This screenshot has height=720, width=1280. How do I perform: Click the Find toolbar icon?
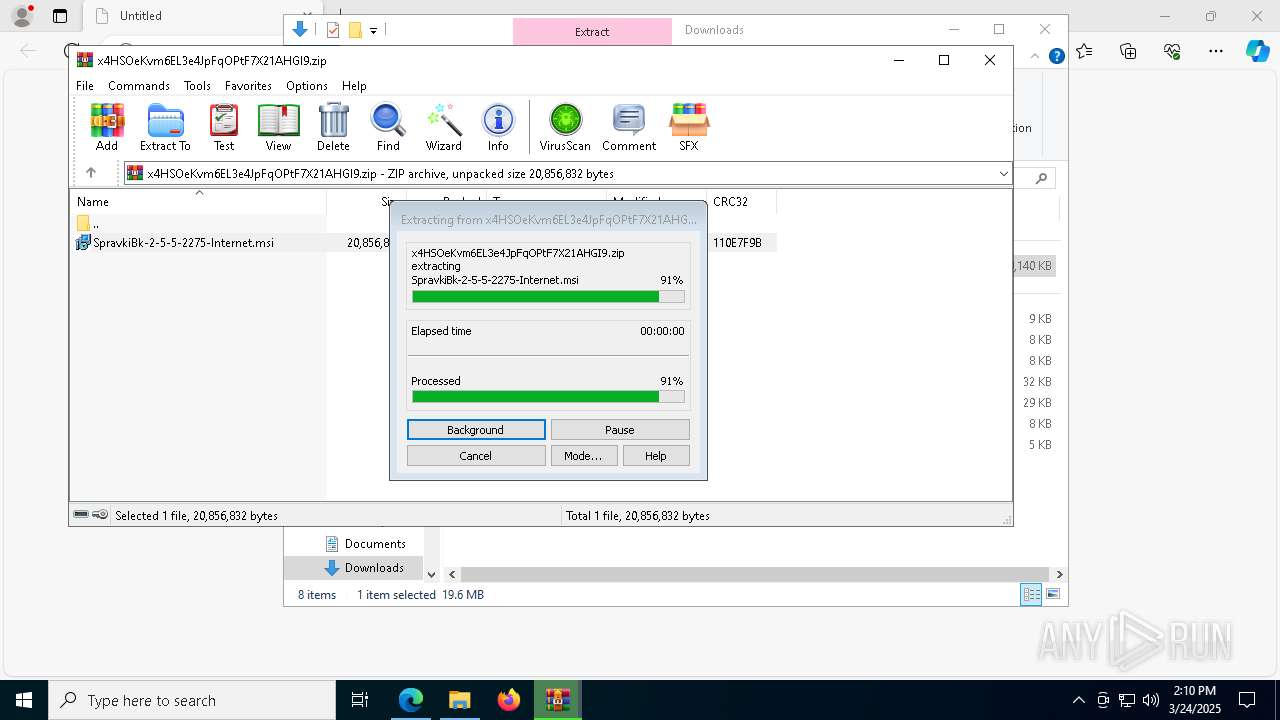pos(388,127)
